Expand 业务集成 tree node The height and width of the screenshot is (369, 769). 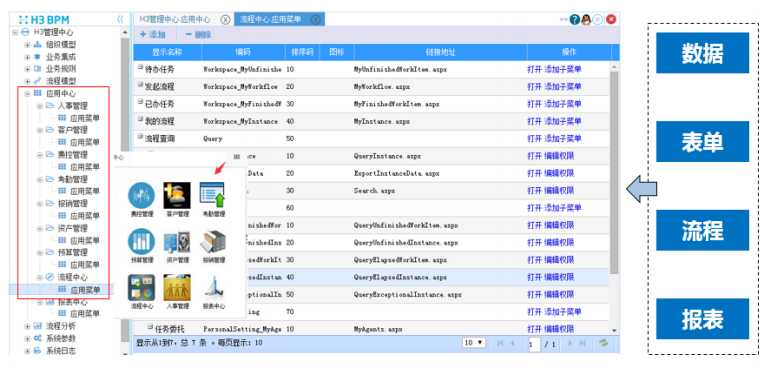coord(28,57)
